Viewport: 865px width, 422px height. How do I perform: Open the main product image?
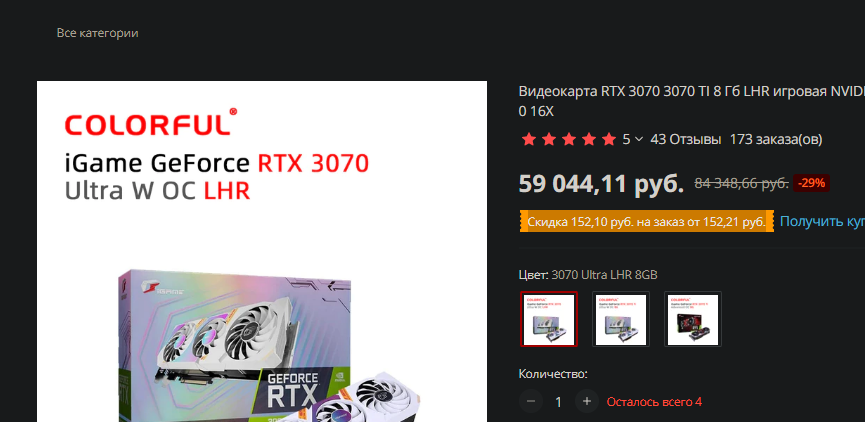[x=262, y=252]
